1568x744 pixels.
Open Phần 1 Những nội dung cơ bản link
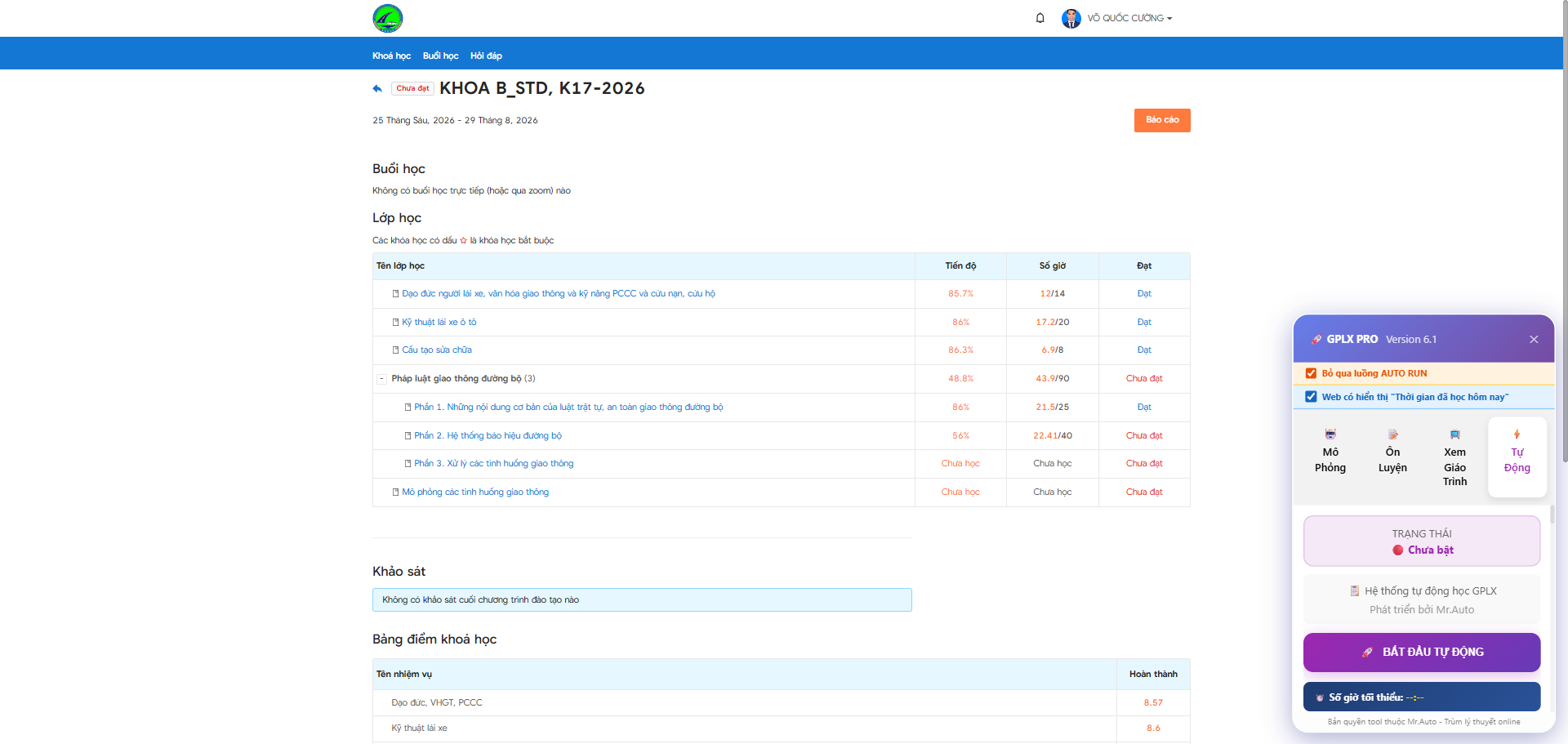pos(568,407)
